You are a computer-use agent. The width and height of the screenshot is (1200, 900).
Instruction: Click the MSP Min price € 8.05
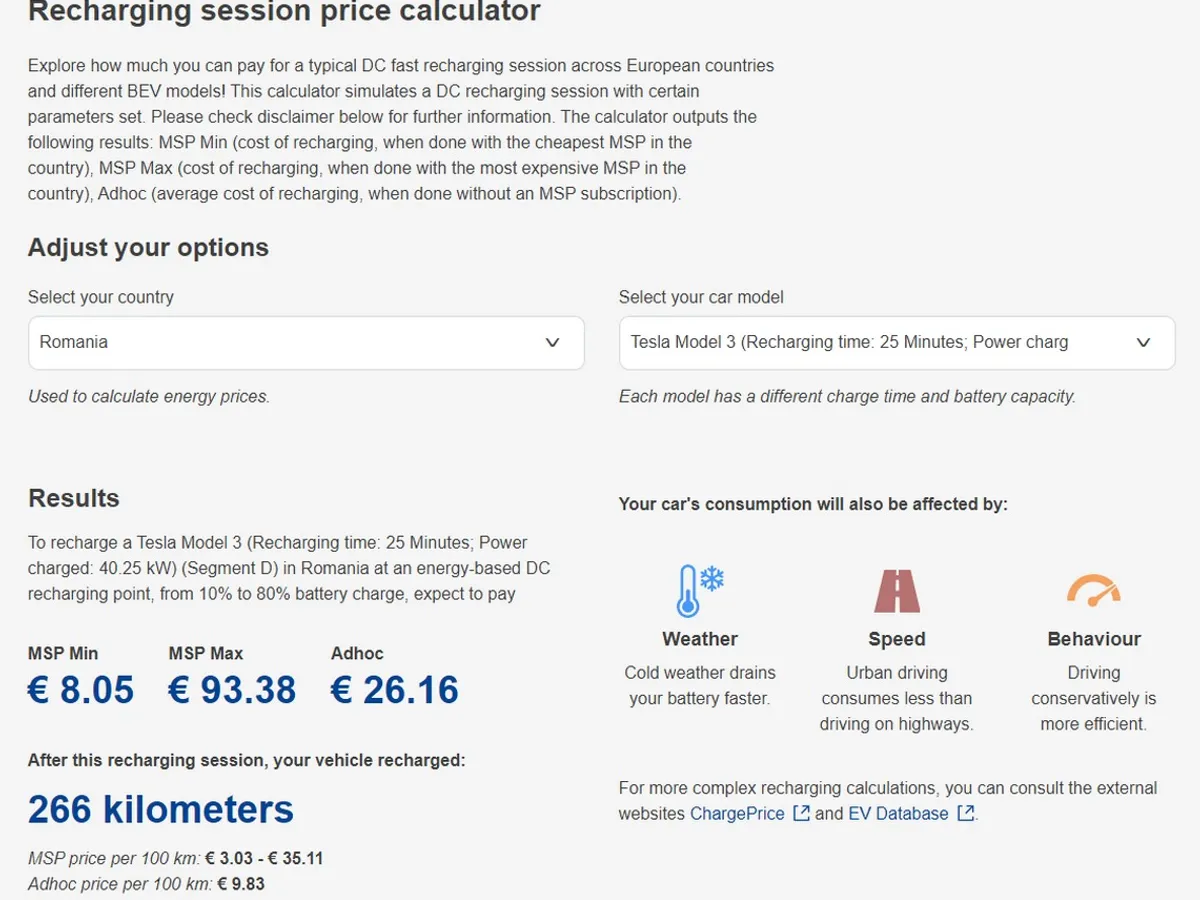81,690
